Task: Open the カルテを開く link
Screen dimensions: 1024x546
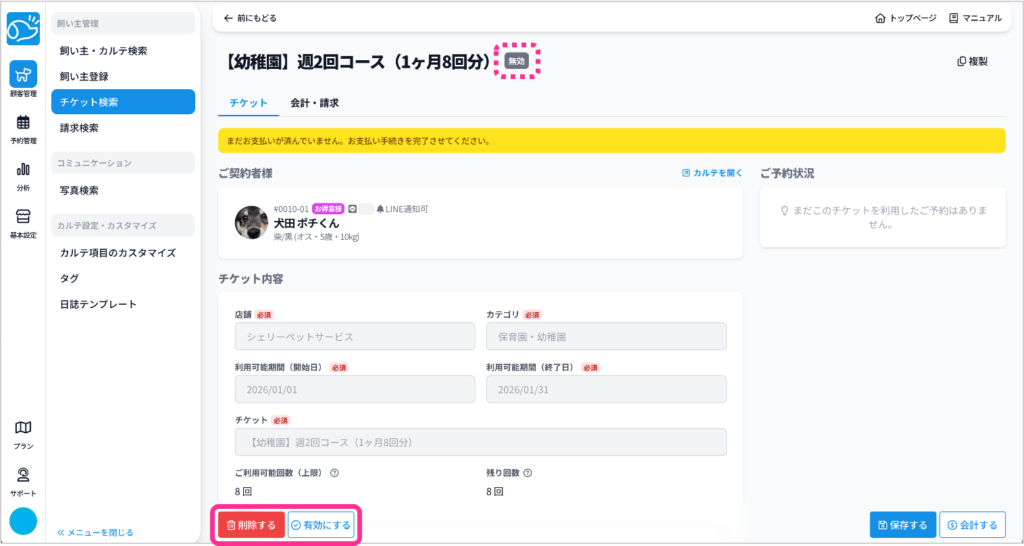Action: pos(712,173)
